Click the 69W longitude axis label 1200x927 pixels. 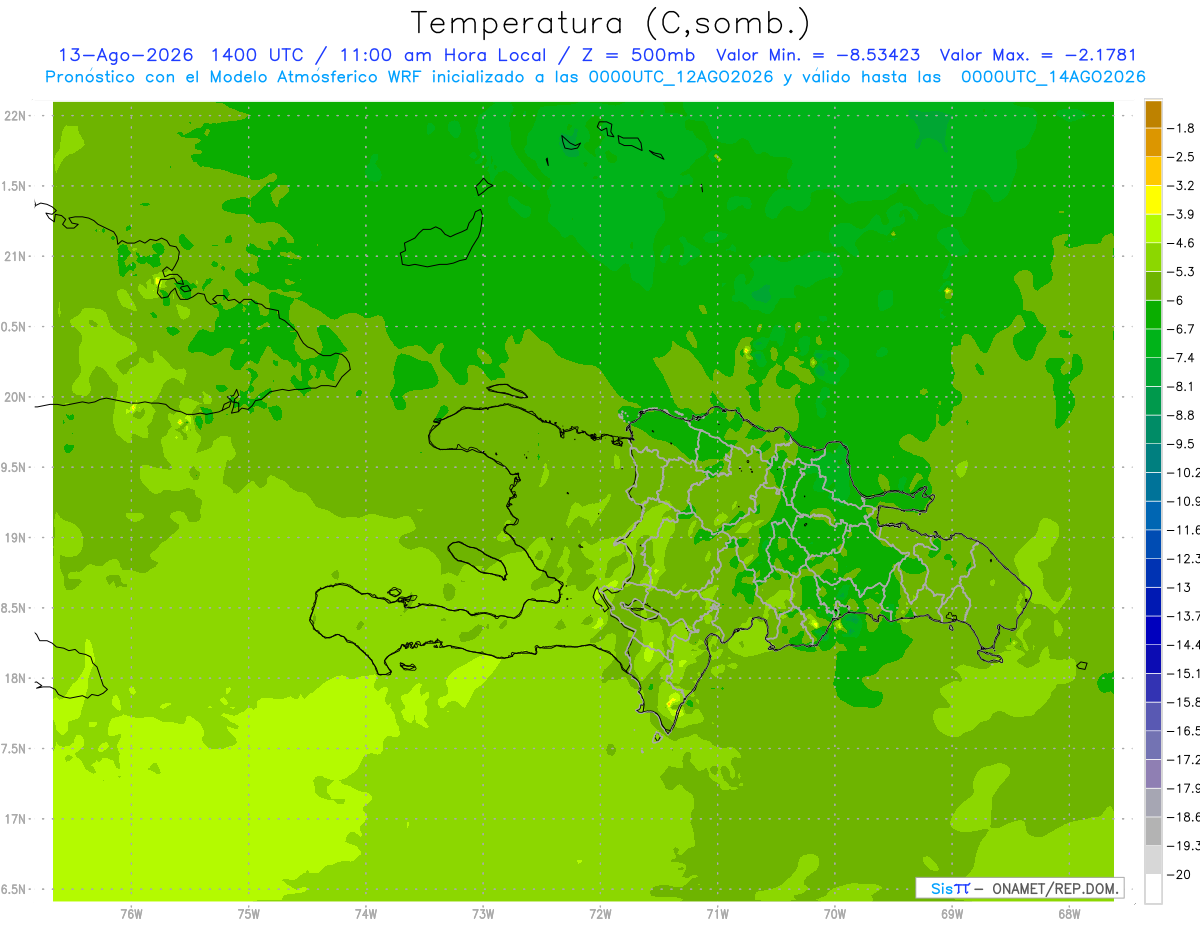point(952,914)
